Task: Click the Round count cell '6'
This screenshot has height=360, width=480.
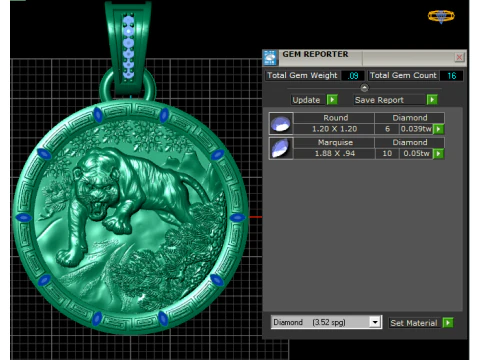Action: pos(387,129)
